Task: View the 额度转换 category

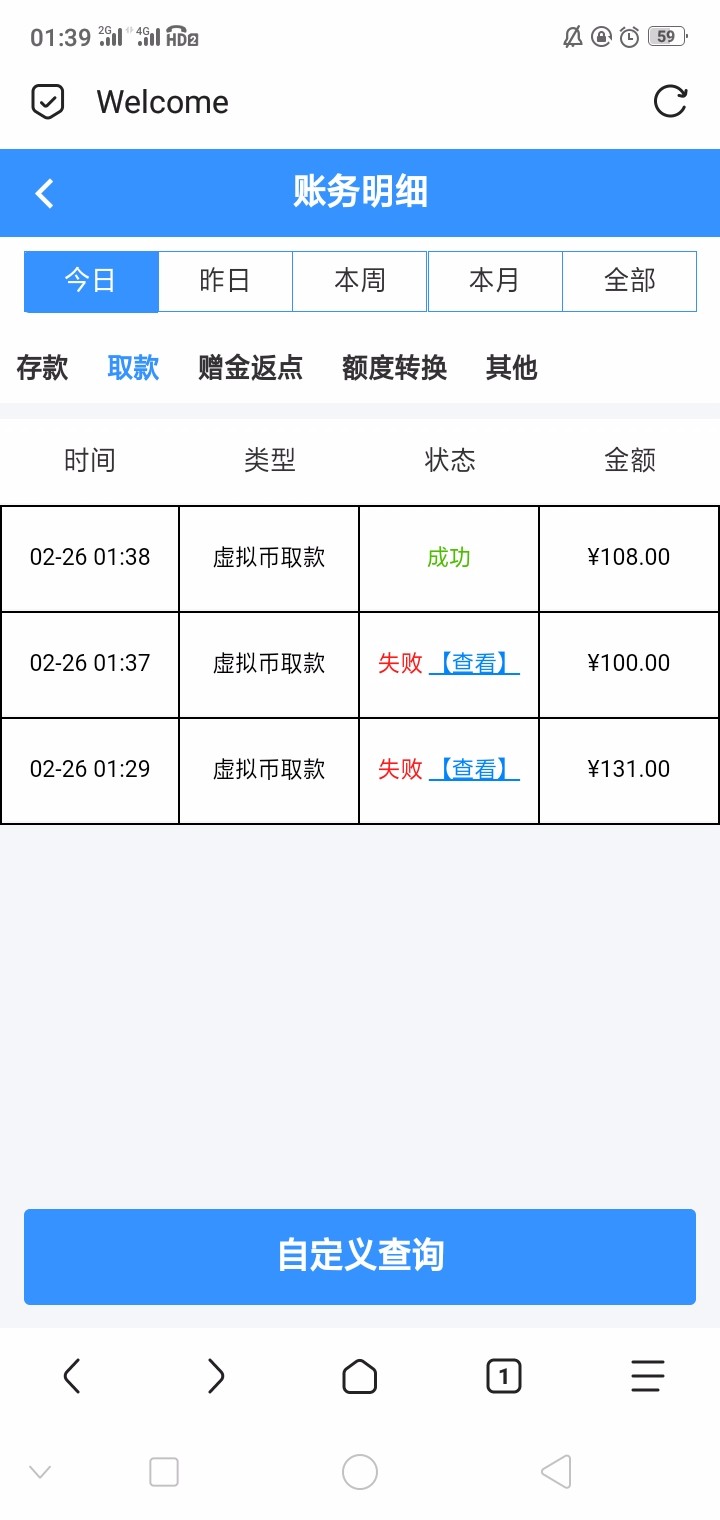Action: [394, 368]
